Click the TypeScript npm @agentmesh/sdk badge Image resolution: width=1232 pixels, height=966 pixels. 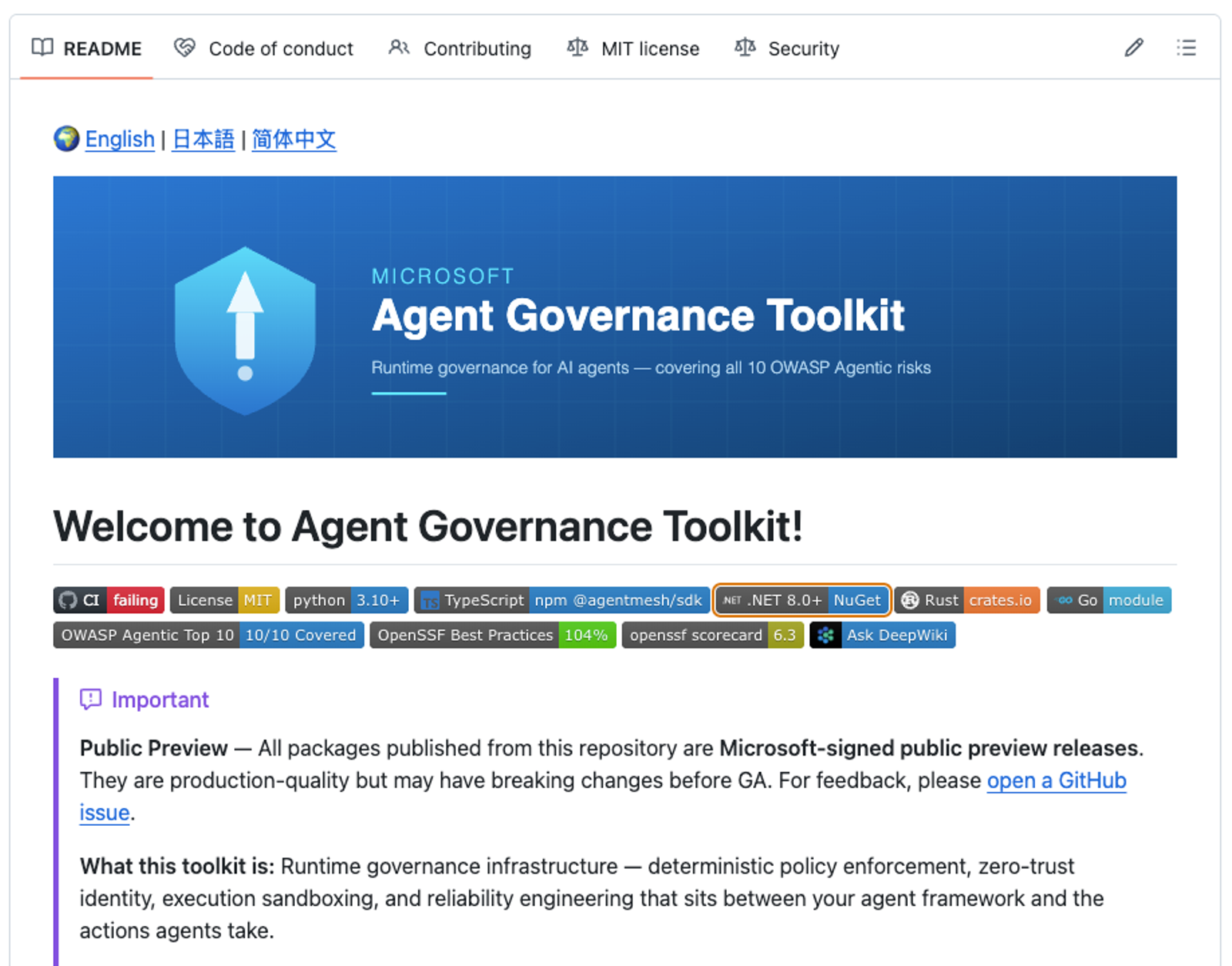[562, 600]
